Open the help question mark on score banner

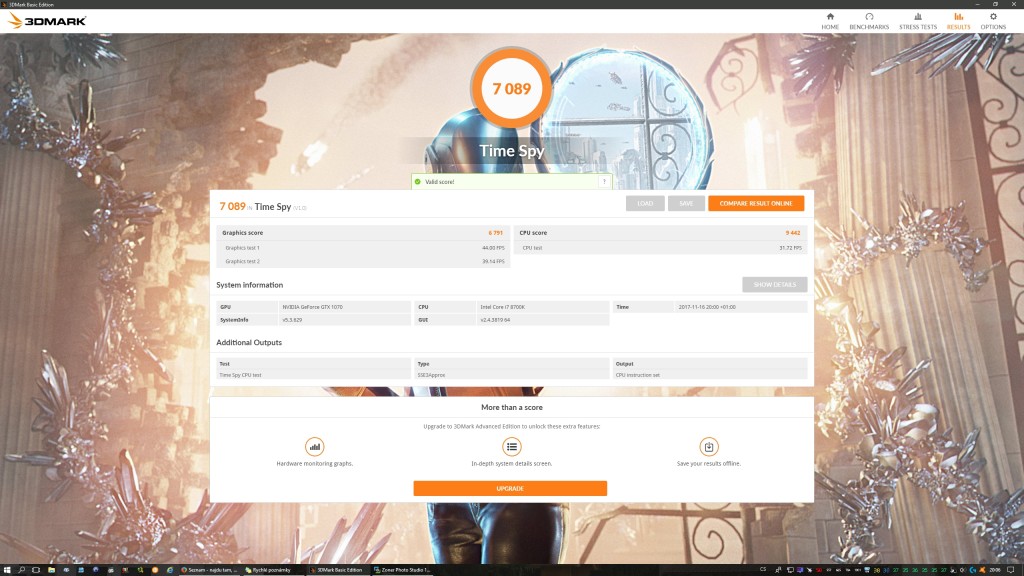603,181
